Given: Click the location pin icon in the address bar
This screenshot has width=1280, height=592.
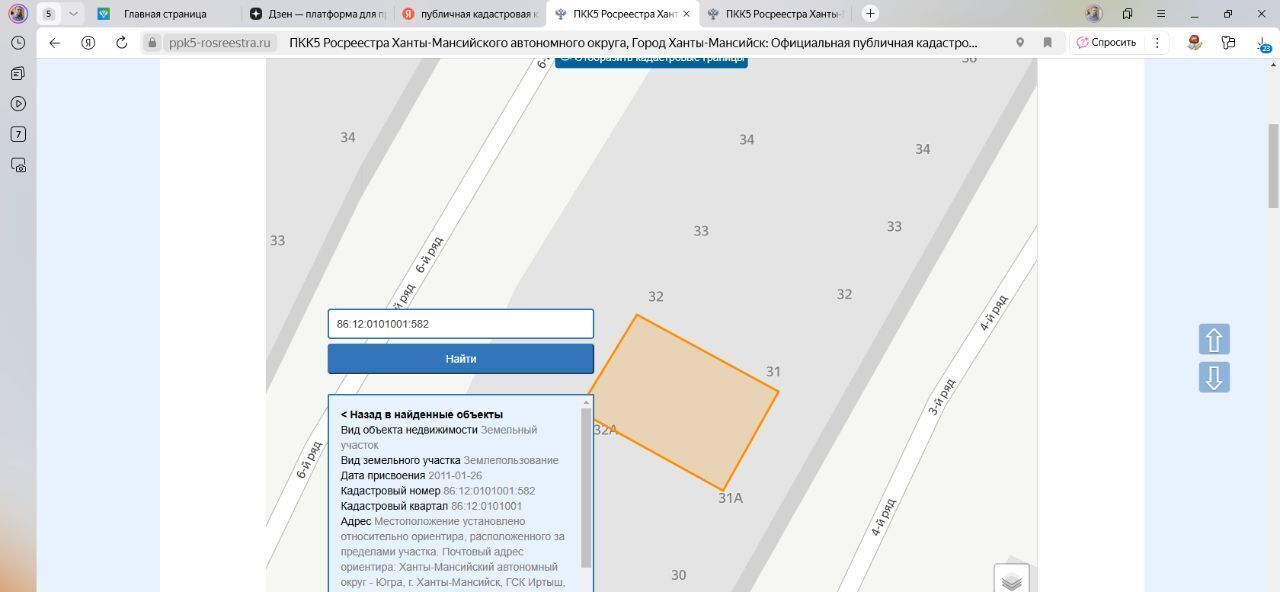Looking at the screenshot, I should 1020,43.
